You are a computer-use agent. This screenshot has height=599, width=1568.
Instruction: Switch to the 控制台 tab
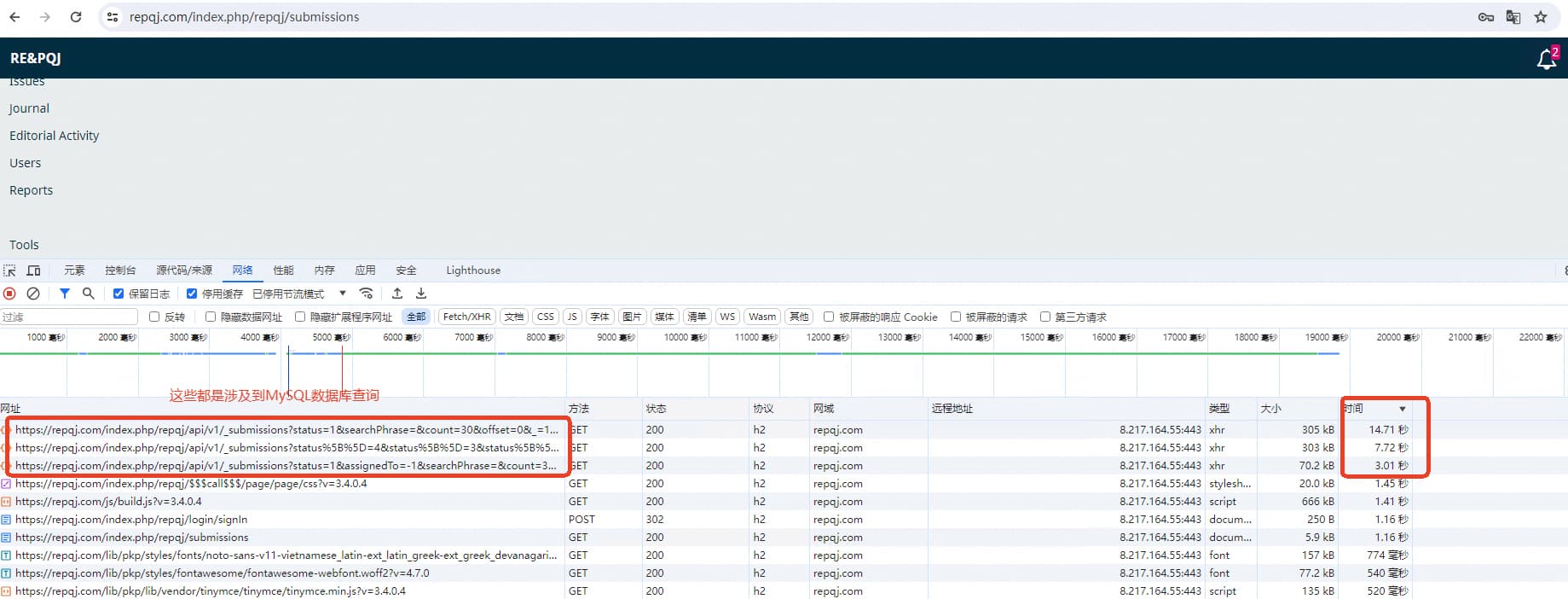(x=120, y=270)
